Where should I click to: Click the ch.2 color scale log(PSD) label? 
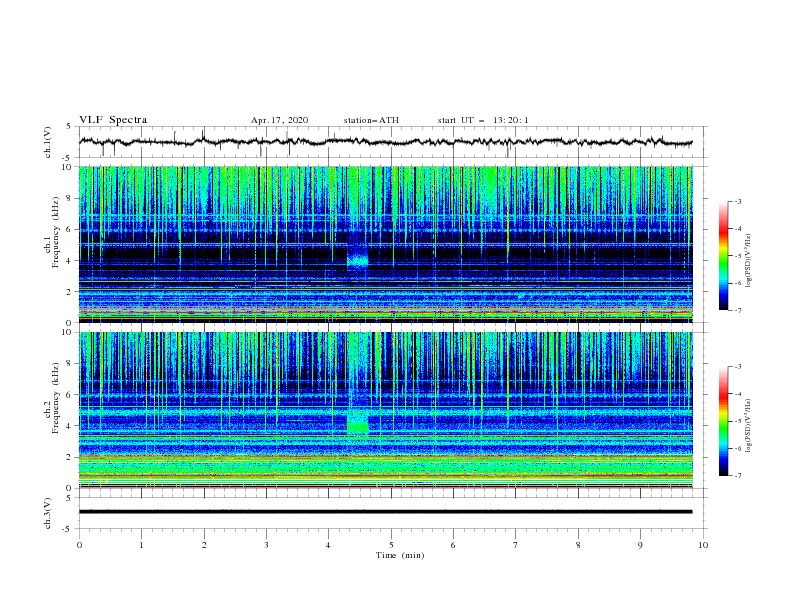click(749, 426)
